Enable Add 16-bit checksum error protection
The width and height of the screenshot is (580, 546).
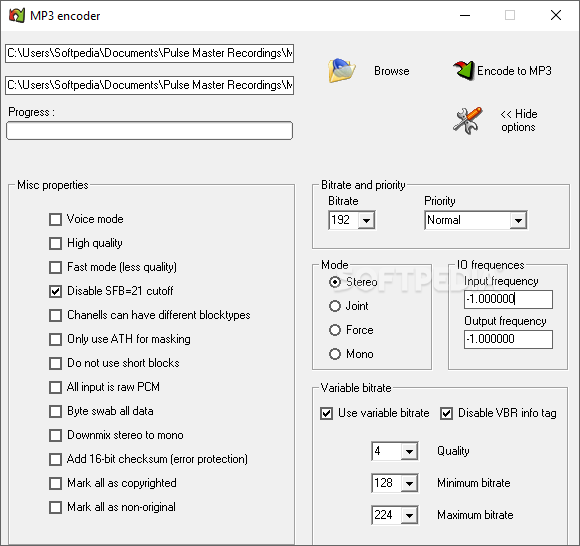55,459
